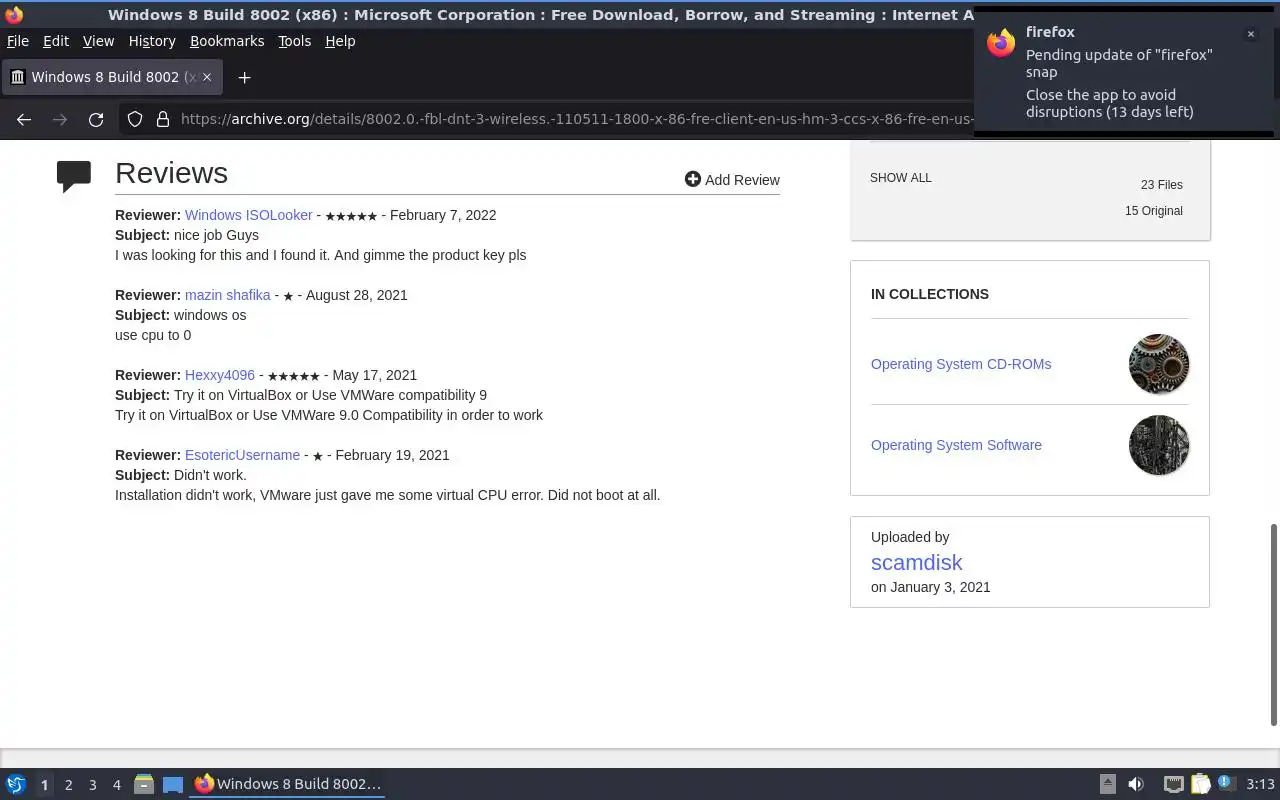1280x800 pixels.
Task: Open reviewer mazin shafika's profile
Action: click(x=227, y=295)
